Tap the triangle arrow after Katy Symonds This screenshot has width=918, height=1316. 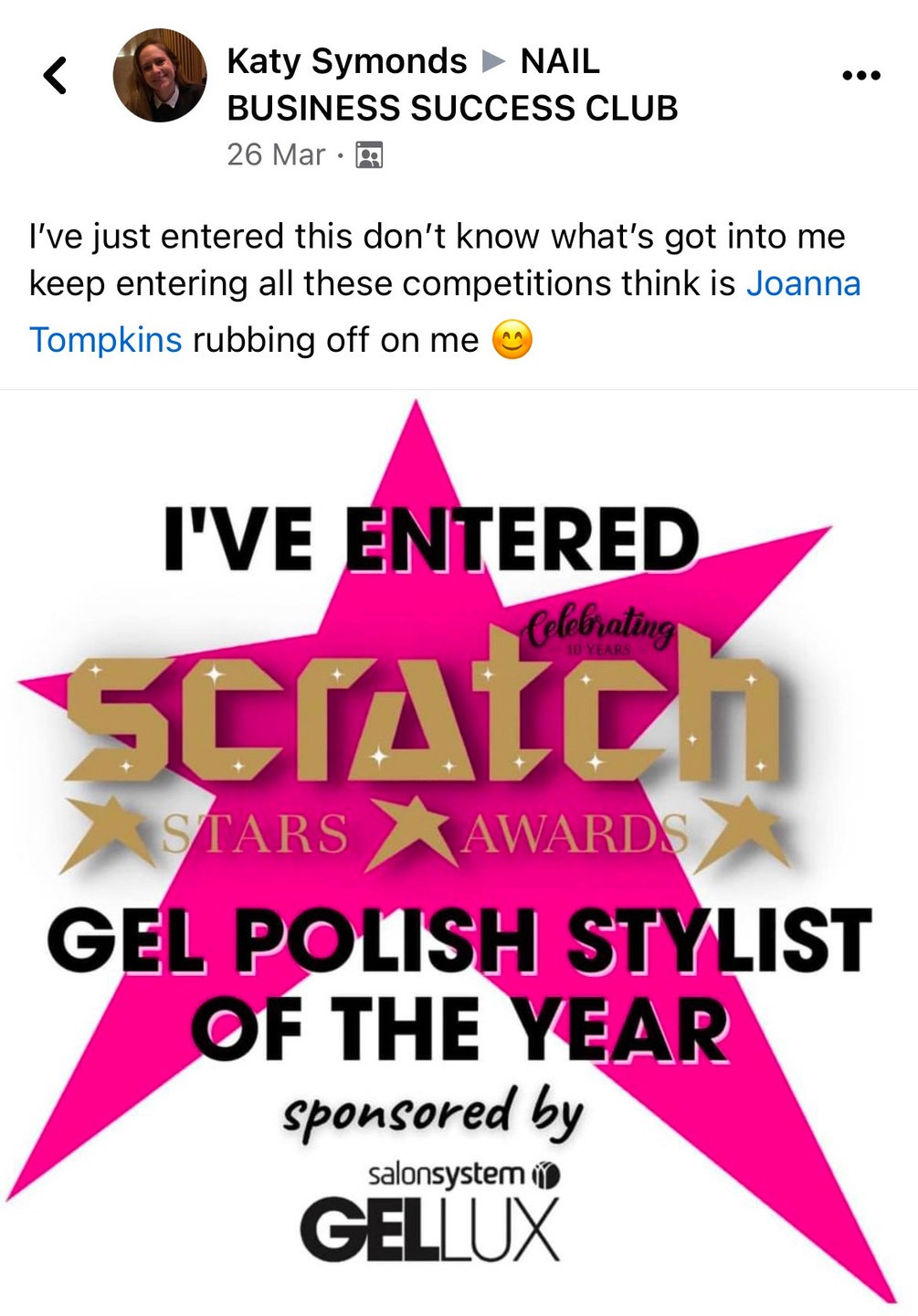[x=493, y=61]
